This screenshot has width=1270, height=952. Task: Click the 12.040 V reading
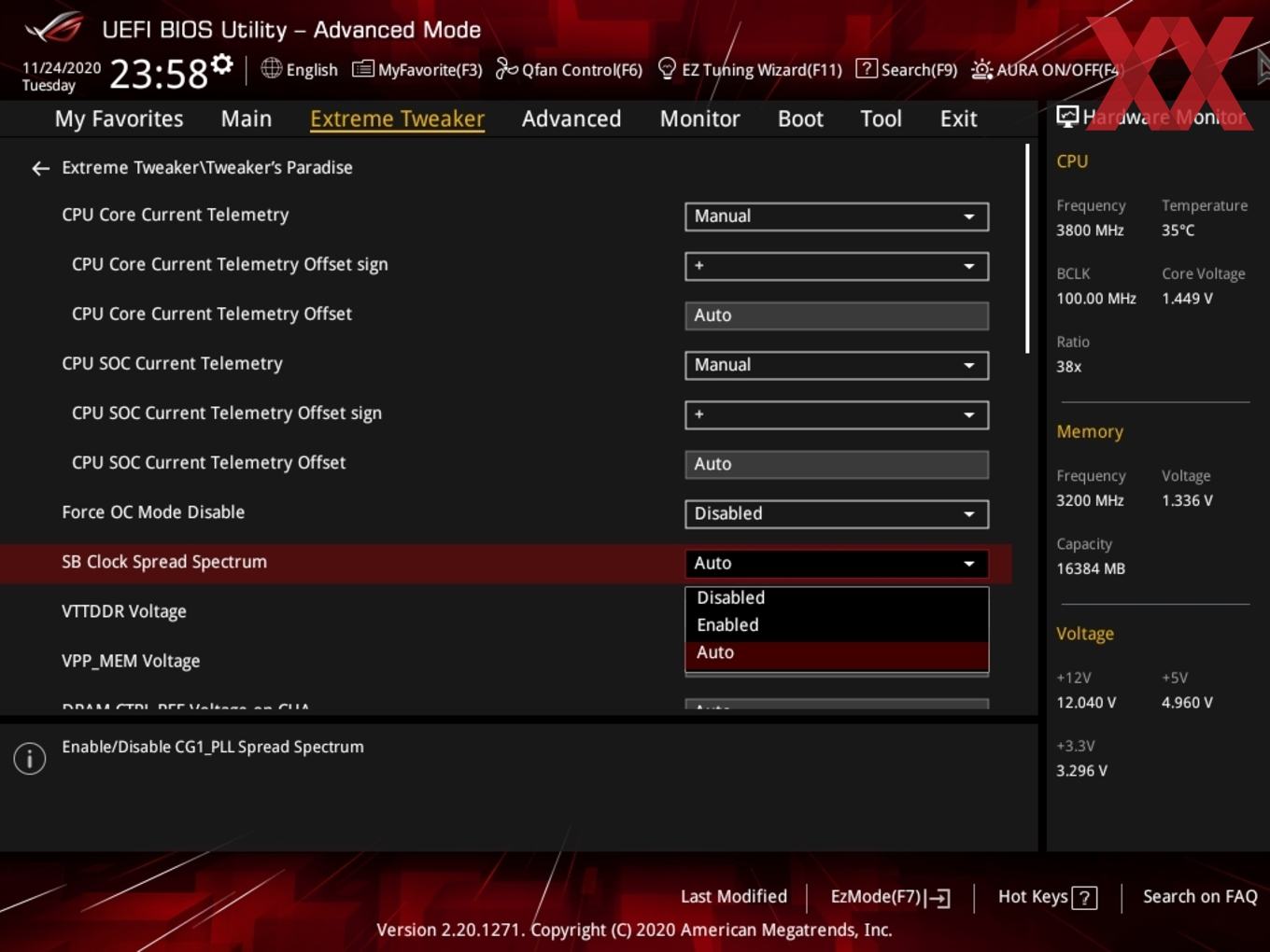1086,703
